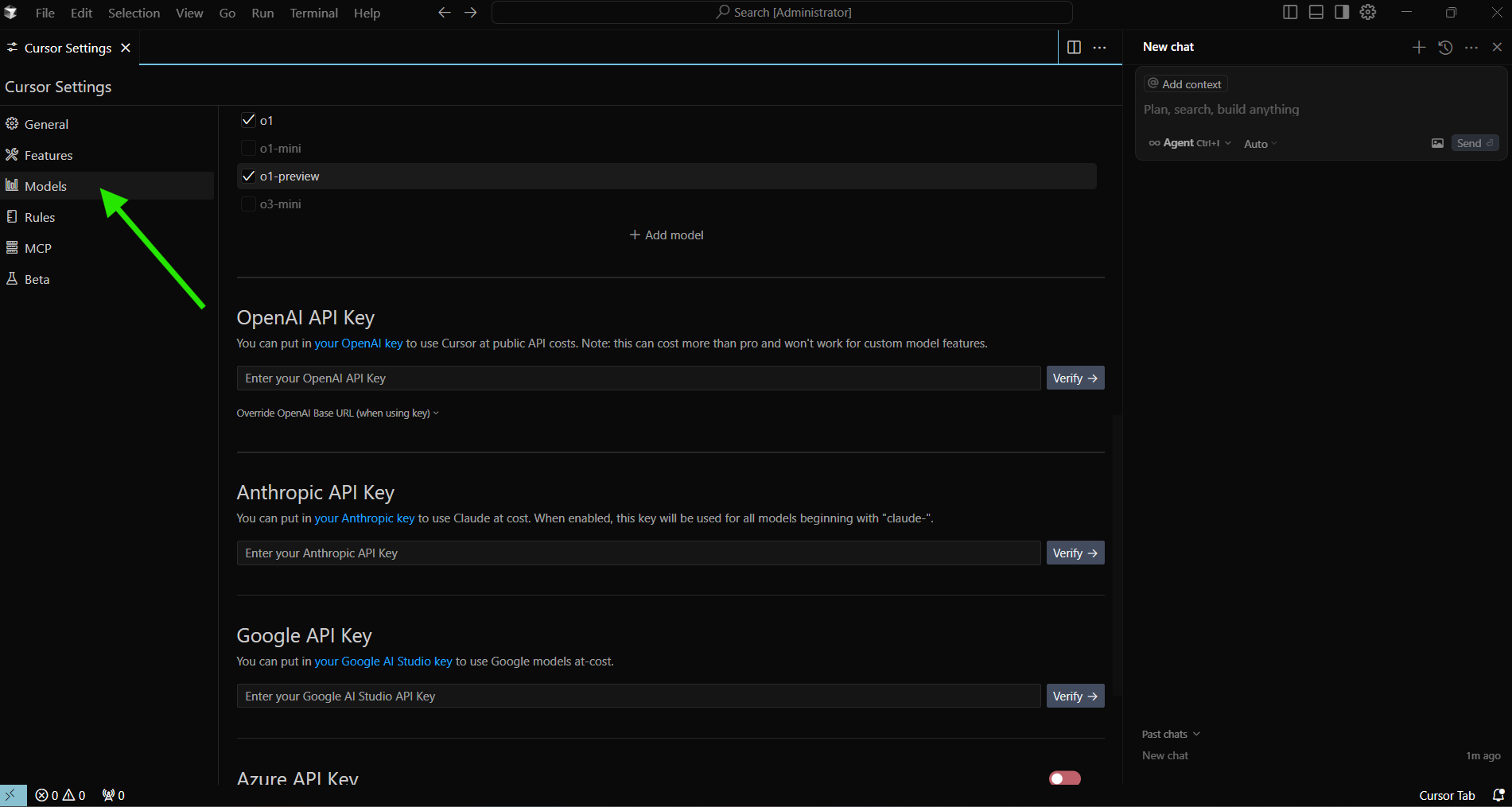Open notifications bell in status bar

click(1498, 795)
